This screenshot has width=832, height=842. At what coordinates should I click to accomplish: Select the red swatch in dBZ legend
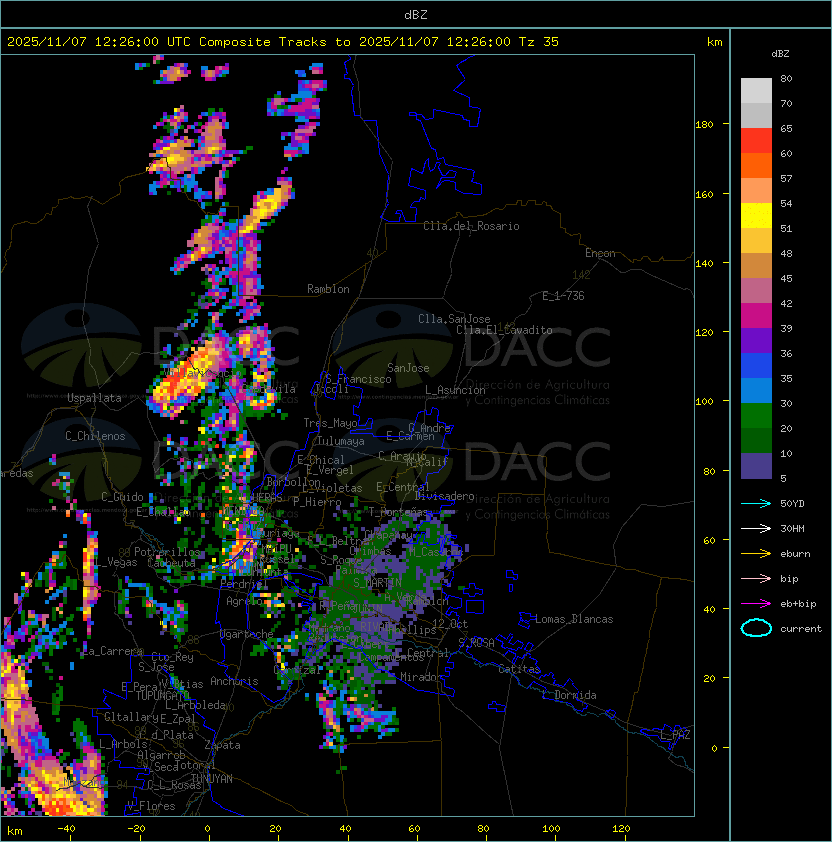[x=756, y=140]
